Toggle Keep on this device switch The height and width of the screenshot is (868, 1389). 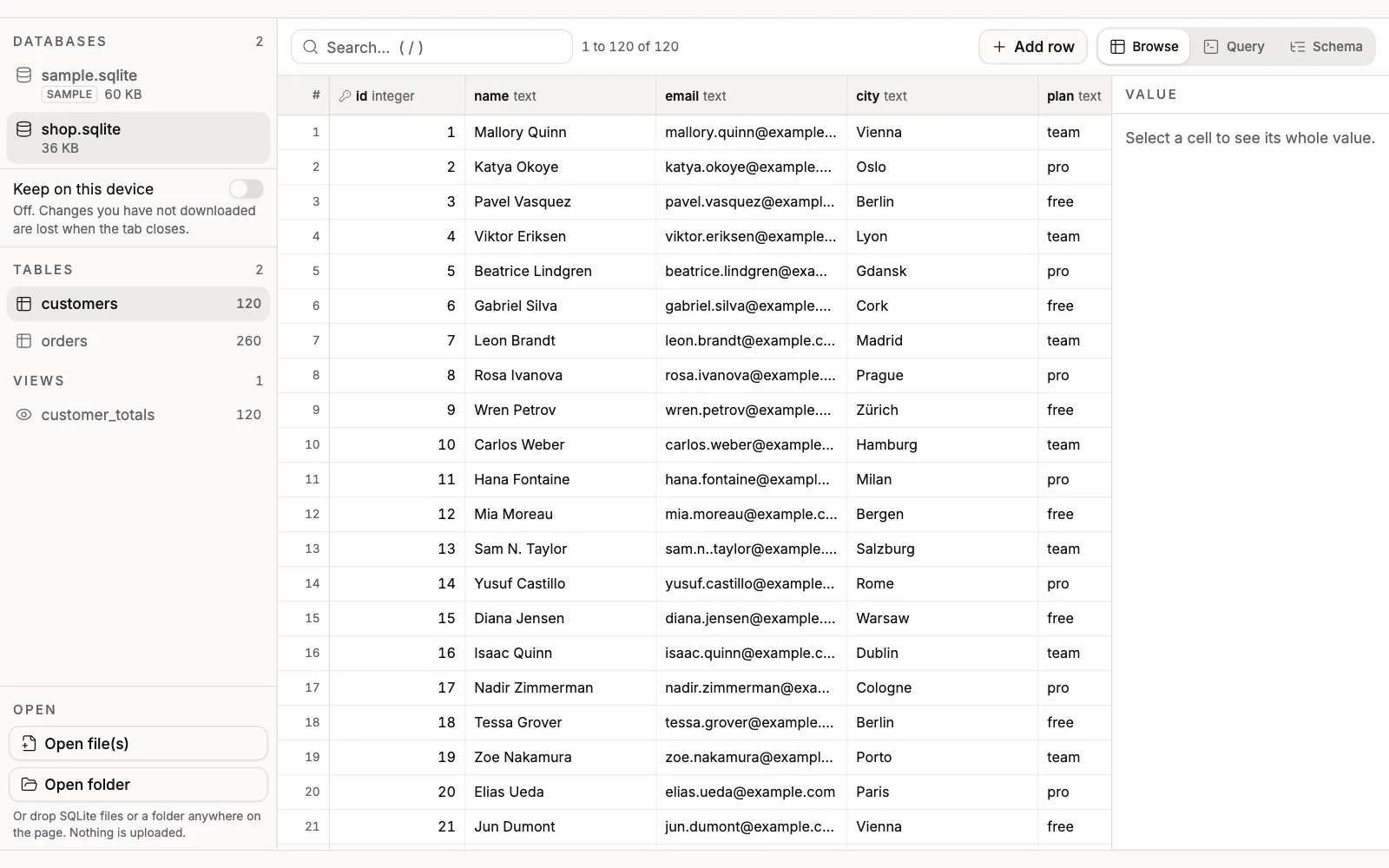pos(246,189)
